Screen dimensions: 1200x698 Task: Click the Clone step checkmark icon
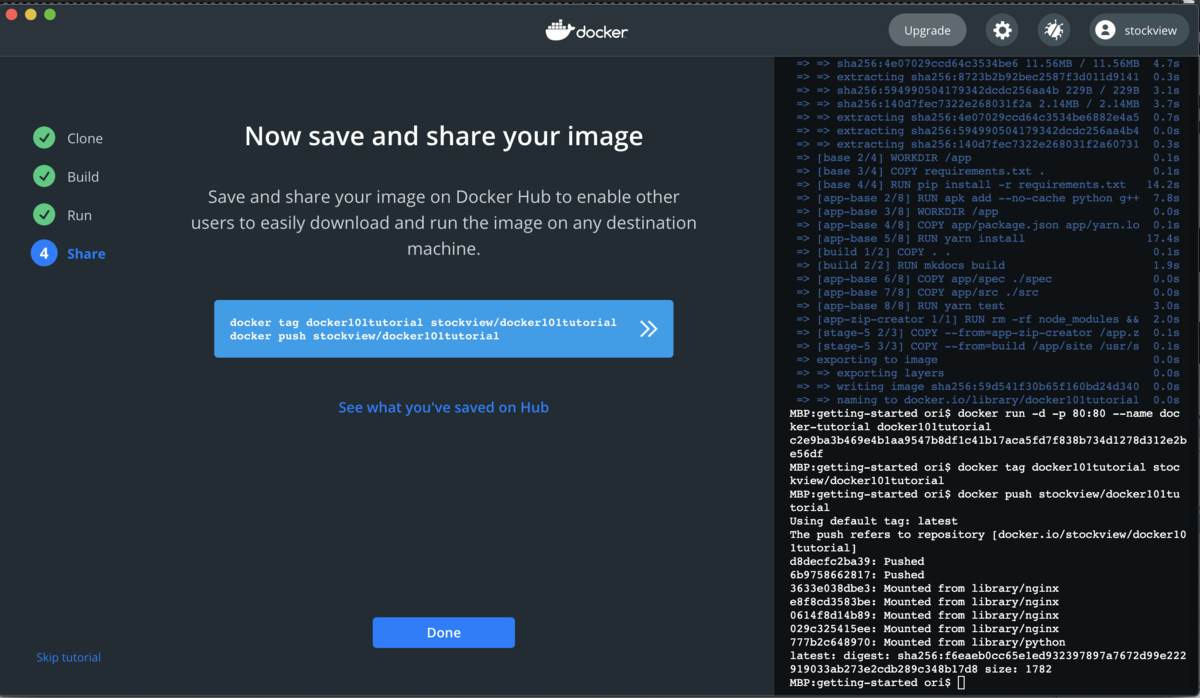tap(44, 138)
